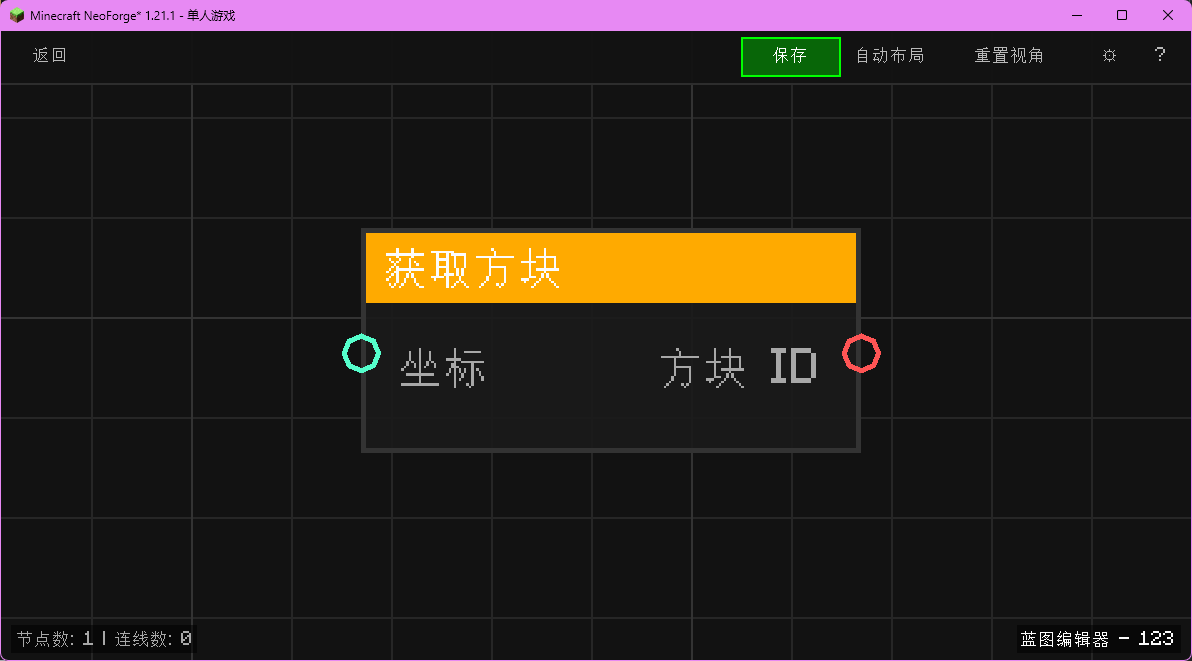Click the empty dark body of the 获取方块 node

coord(610,420)
